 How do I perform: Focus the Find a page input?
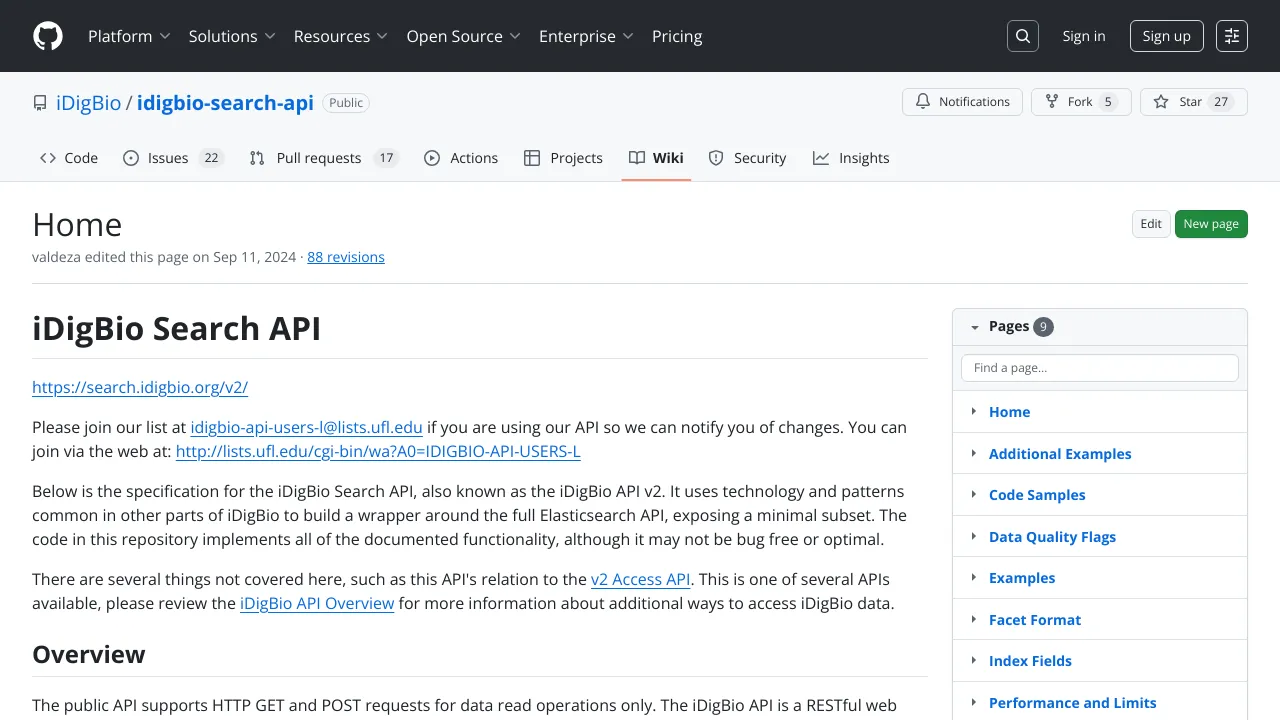click(1100, 368)
